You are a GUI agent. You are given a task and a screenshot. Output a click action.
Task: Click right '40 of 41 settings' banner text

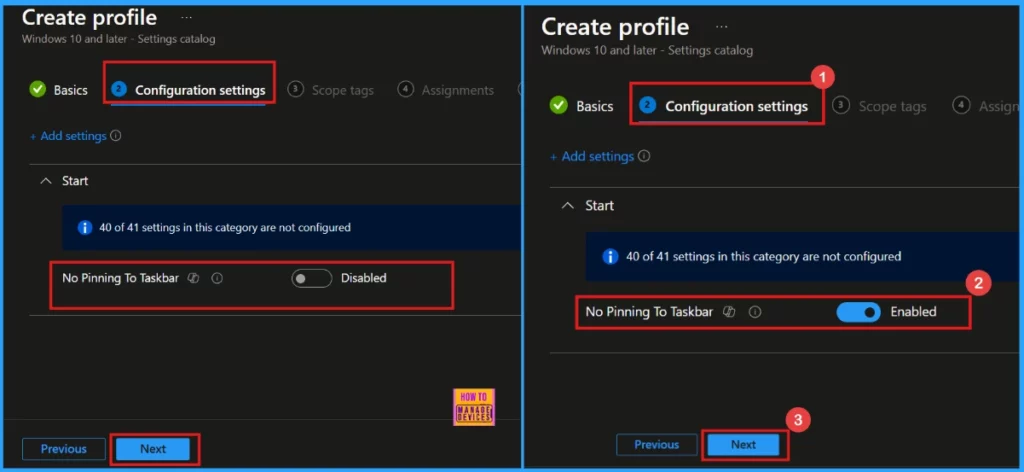click(763, 257)
